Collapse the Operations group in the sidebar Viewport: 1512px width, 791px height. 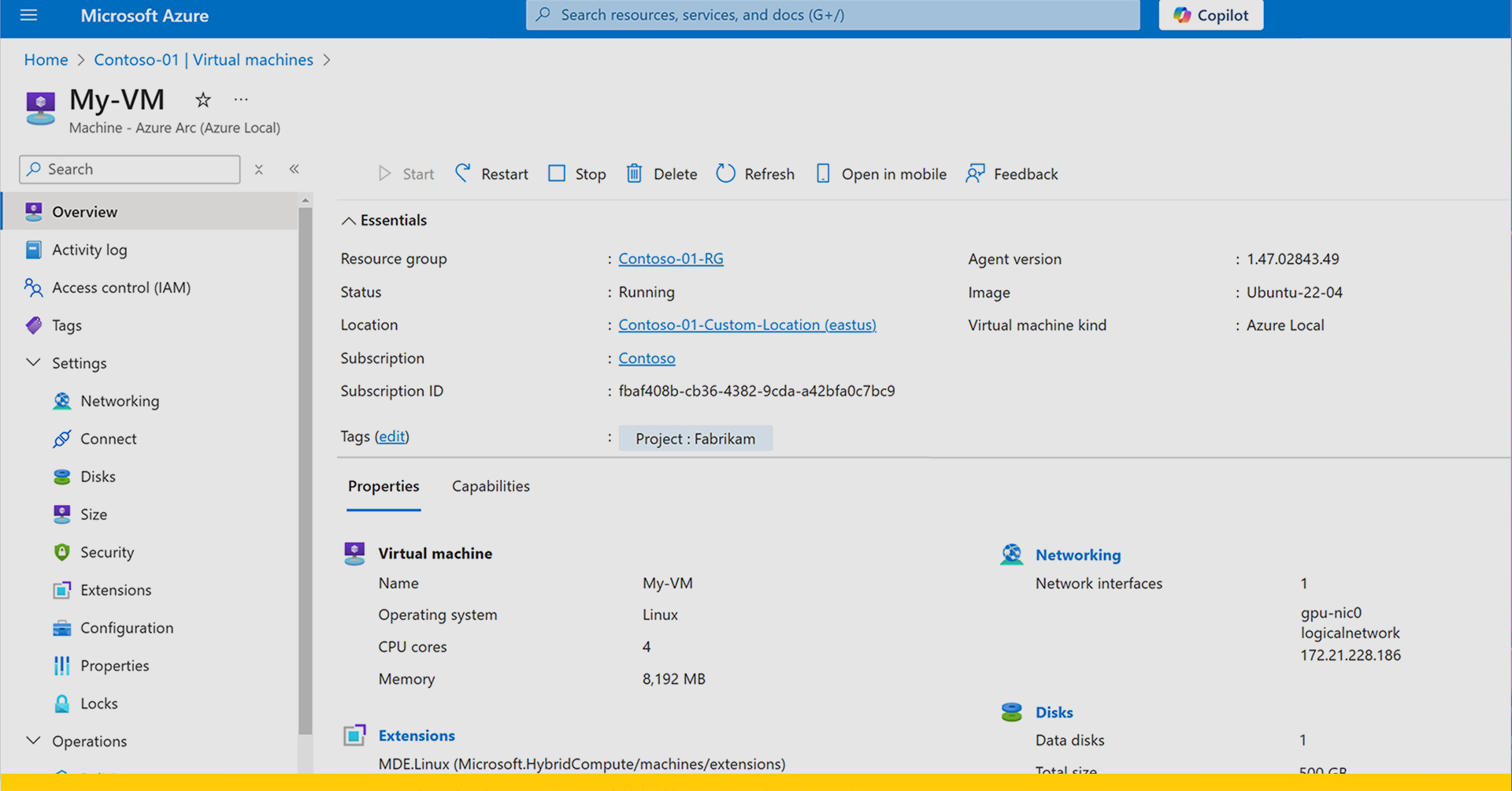[33, 741]
